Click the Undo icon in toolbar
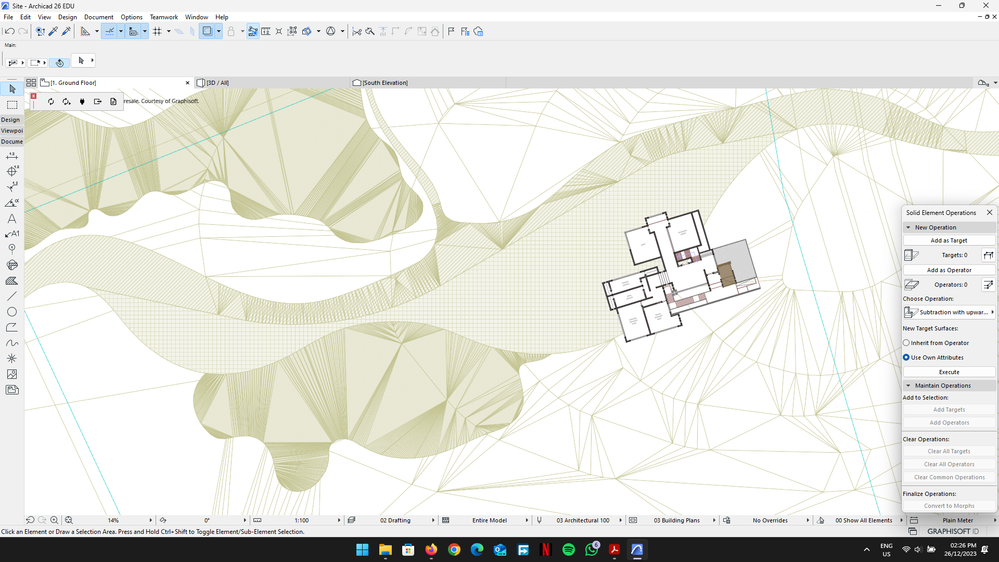999x562 pixels. tap(9, 32)
